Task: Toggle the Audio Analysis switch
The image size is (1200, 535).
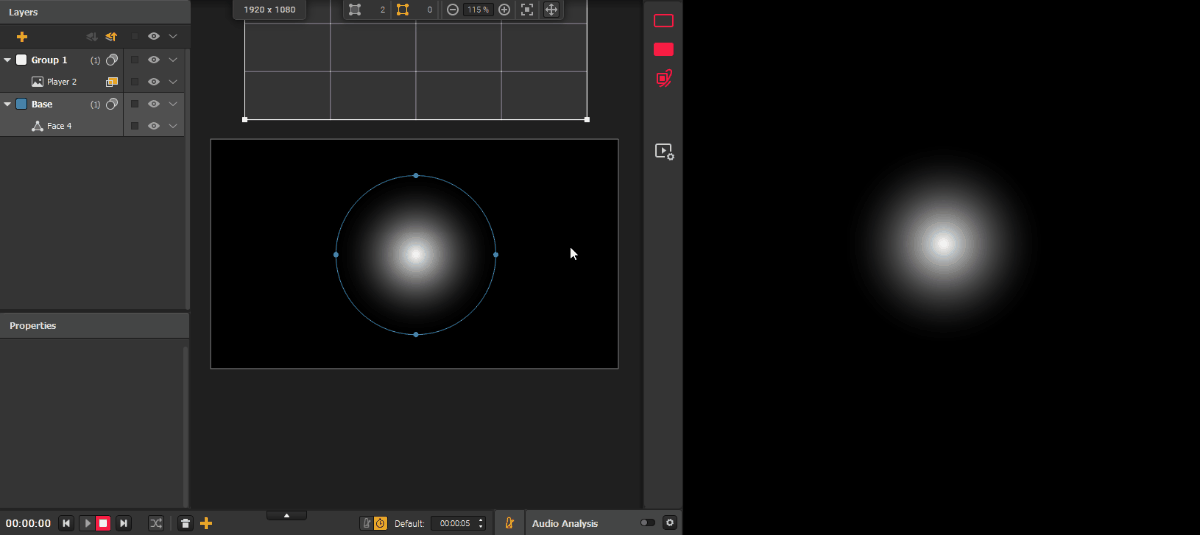Action: tap(648, 523)
